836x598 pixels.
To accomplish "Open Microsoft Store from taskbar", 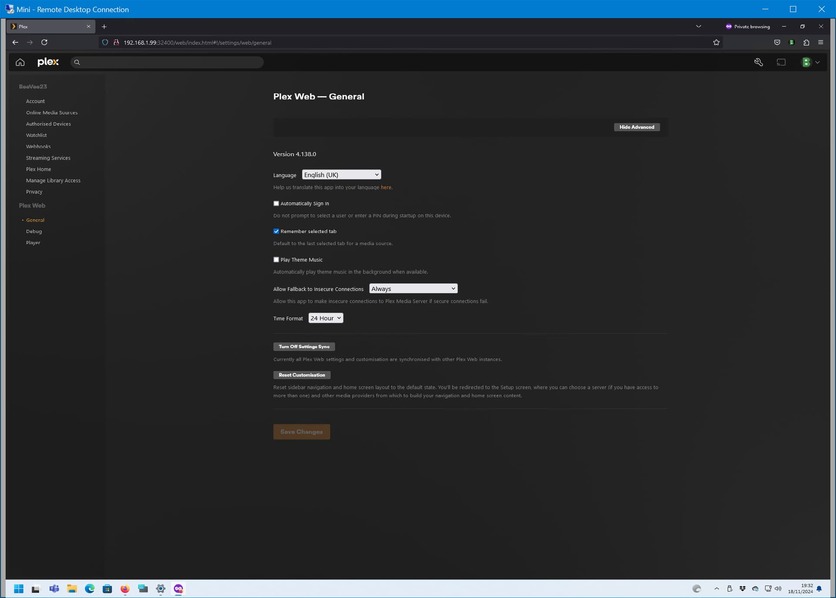I will [107, 589].
